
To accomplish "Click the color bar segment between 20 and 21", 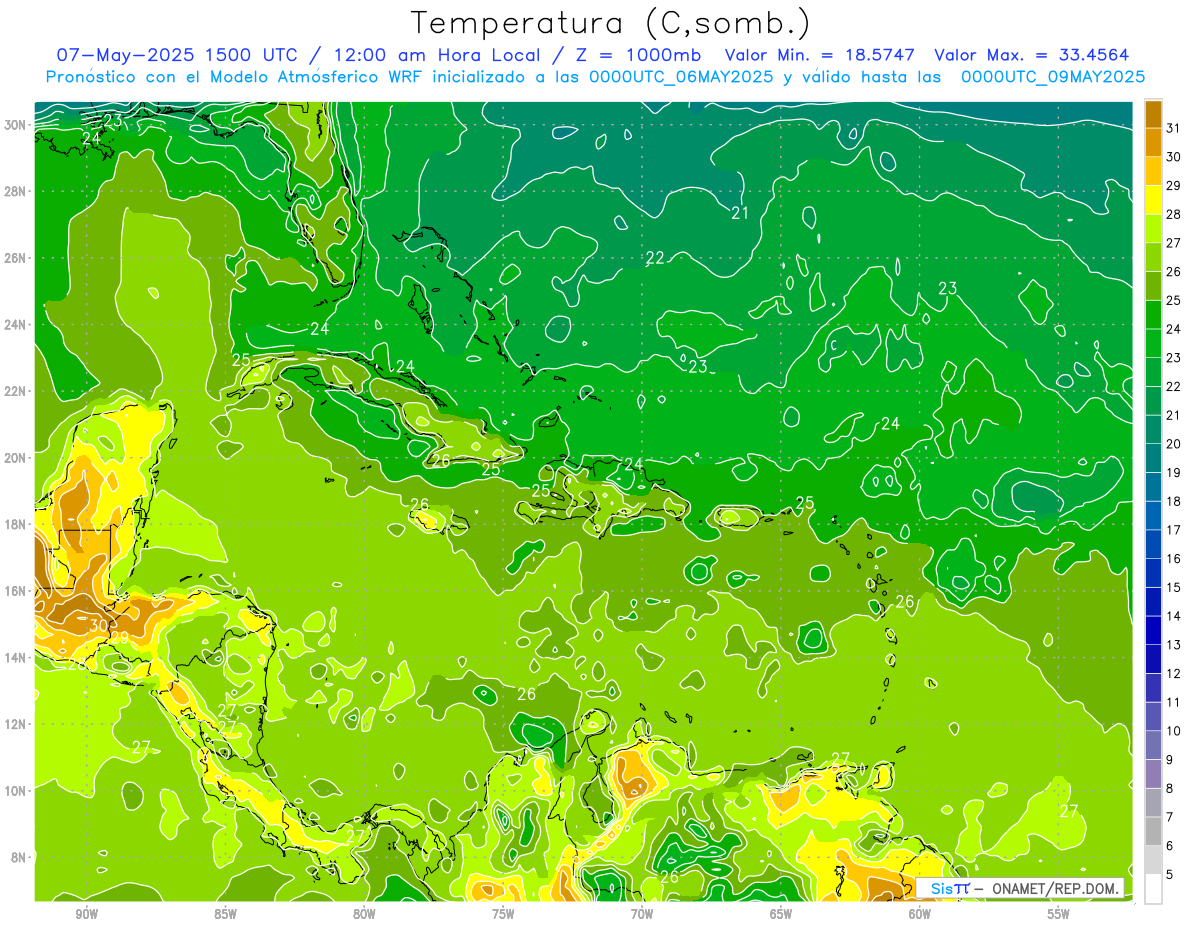I will (1153, 429).
